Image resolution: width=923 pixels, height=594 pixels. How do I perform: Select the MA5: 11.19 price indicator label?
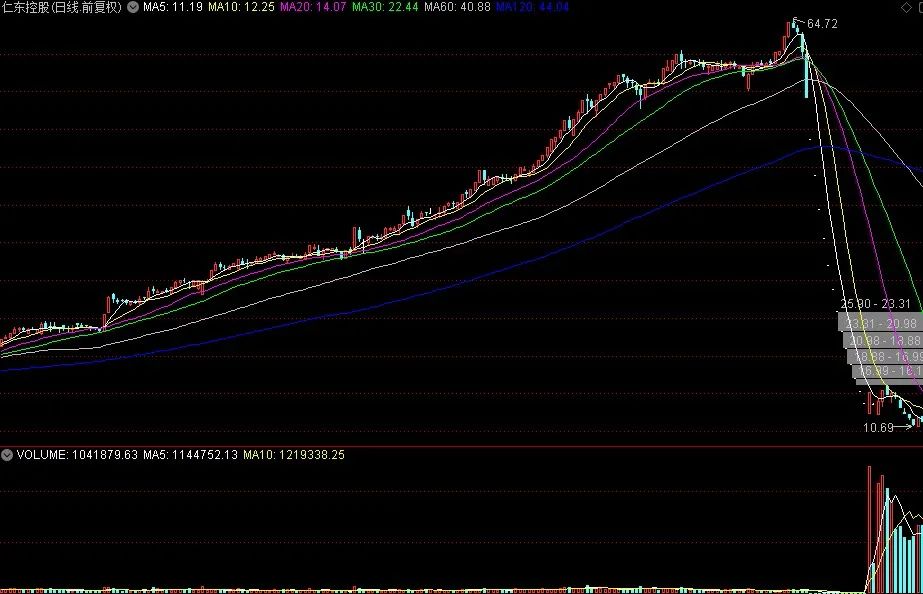coord(173,7)
